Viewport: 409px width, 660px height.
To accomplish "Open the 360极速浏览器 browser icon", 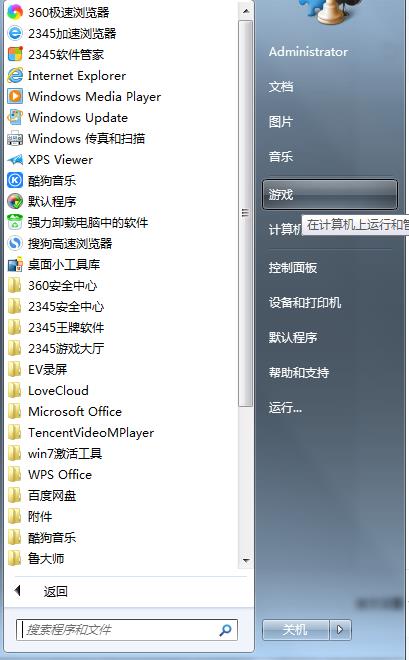I will click(15, 12).
